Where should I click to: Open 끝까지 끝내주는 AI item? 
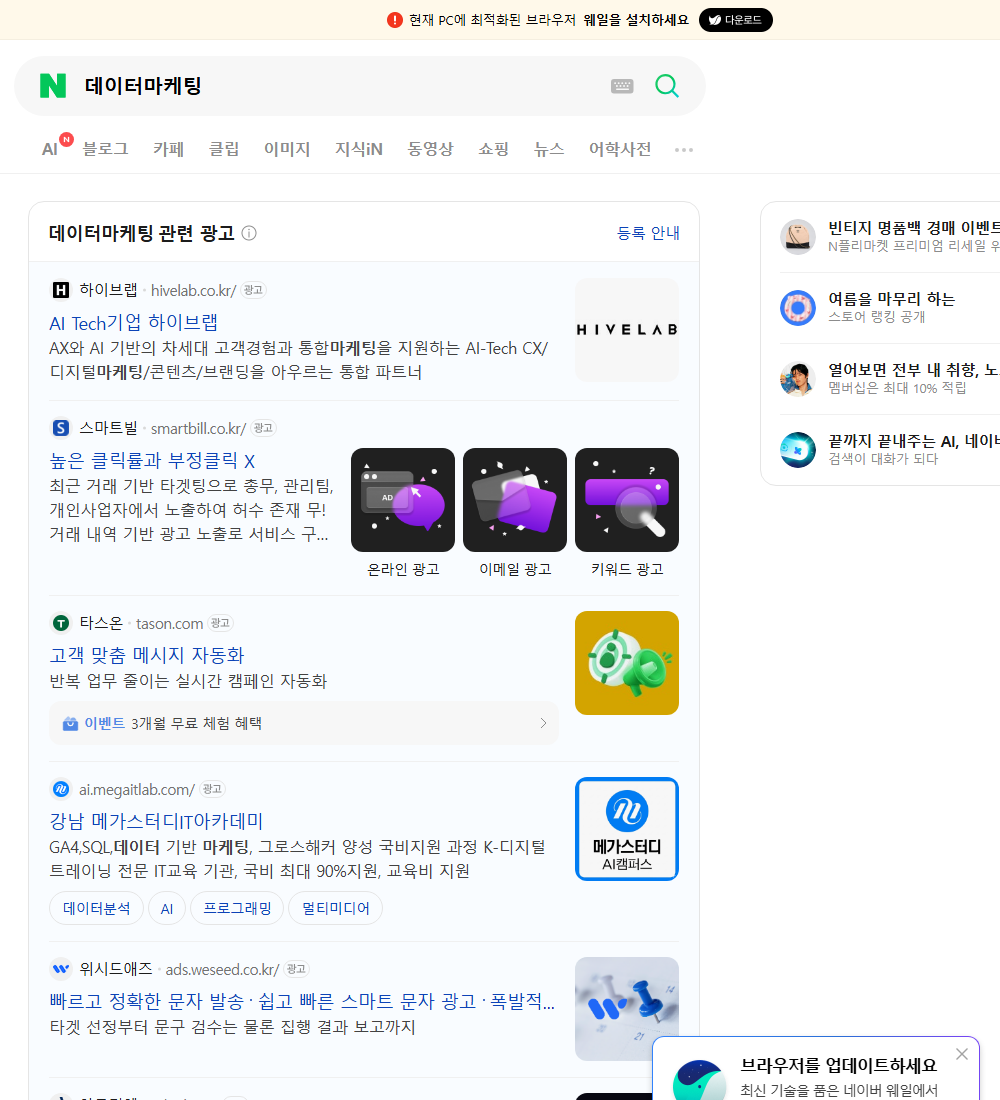(x=890, y=450)
